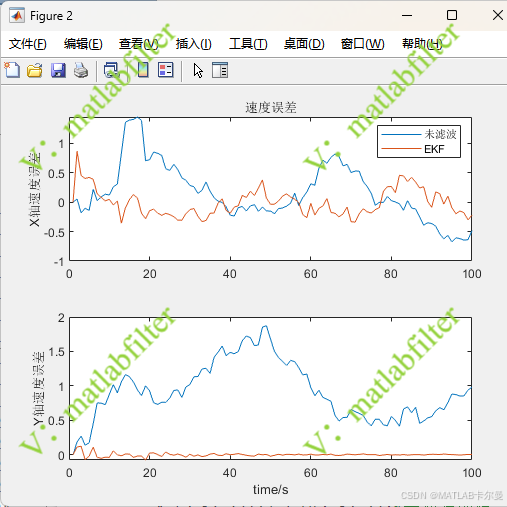Open the 帮助(H) menu
Screen dimensions: 507x507
pyautogui.click(x=422, y=44)
